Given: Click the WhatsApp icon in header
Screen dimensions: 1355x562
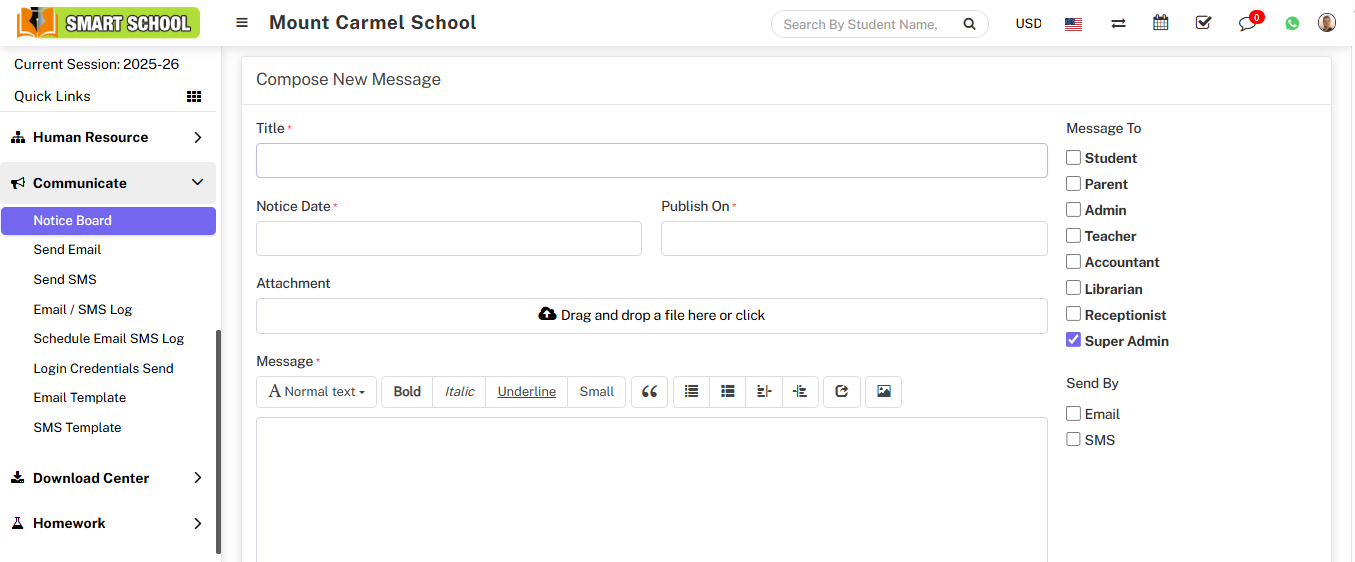Looking at the screenshot, I should [x=1292, y=23].
